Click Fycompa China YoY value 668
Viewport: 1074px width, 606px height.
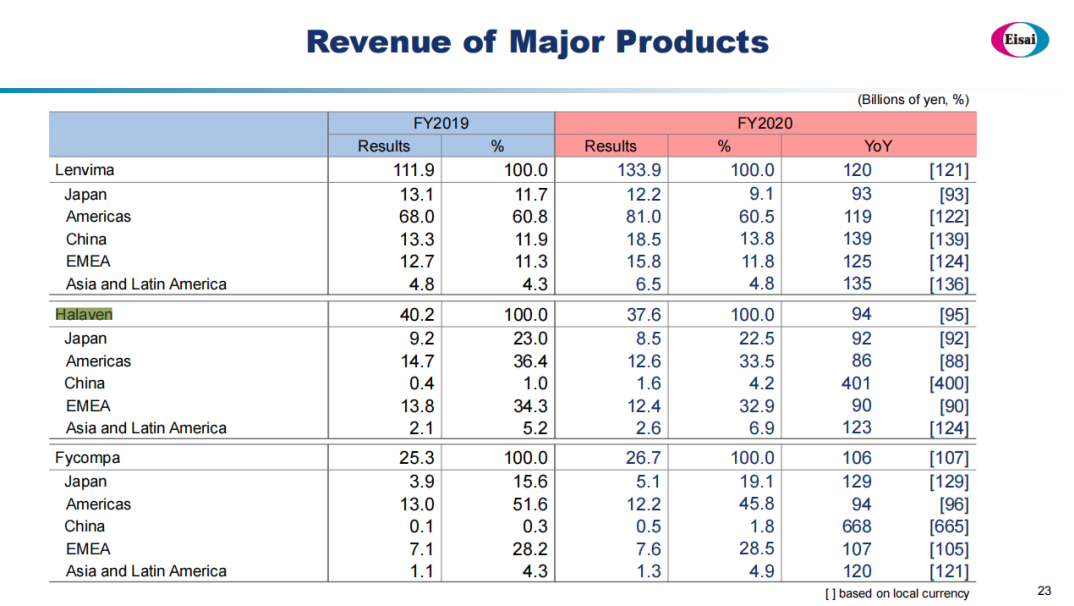point(856,527)
